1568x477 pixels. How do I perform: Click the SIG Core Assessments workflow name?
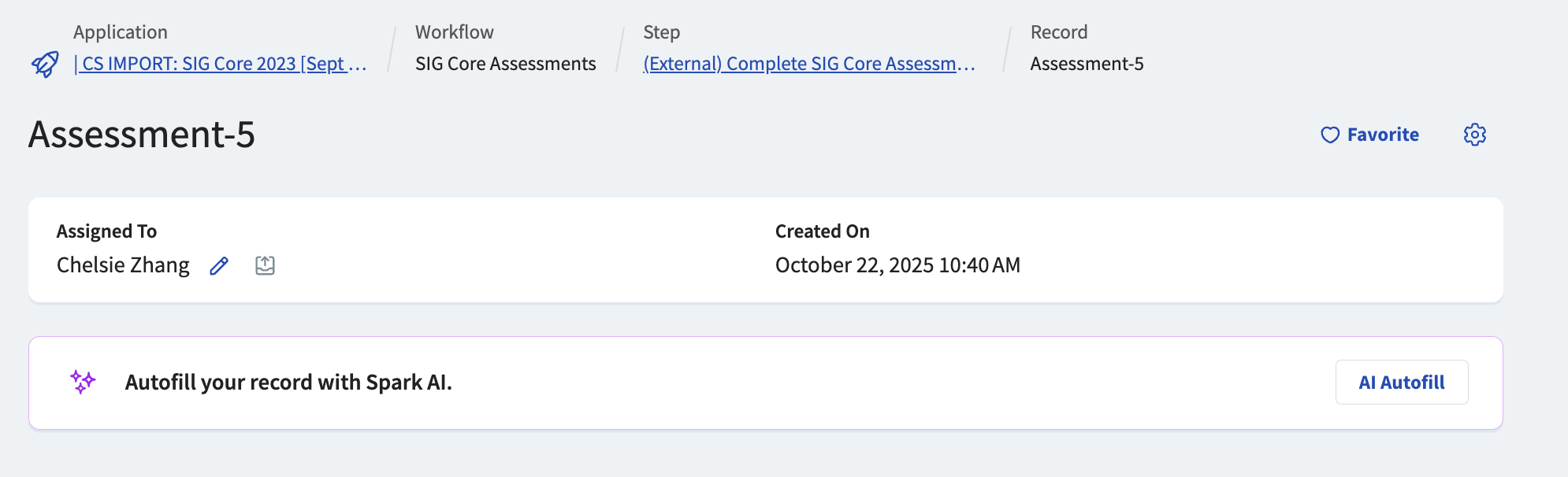pos(505,64)
